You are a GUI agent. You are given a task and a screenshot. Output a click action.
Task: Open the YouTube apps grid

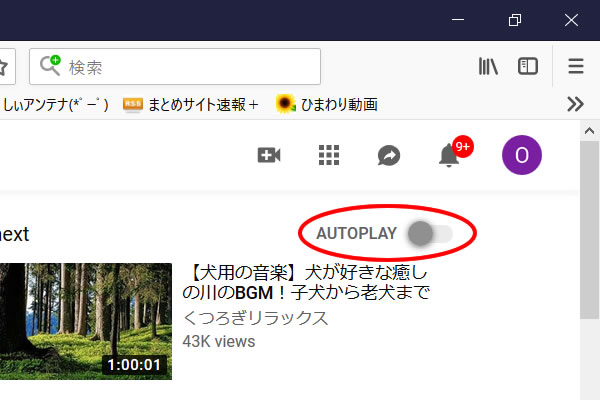(328, 155)
